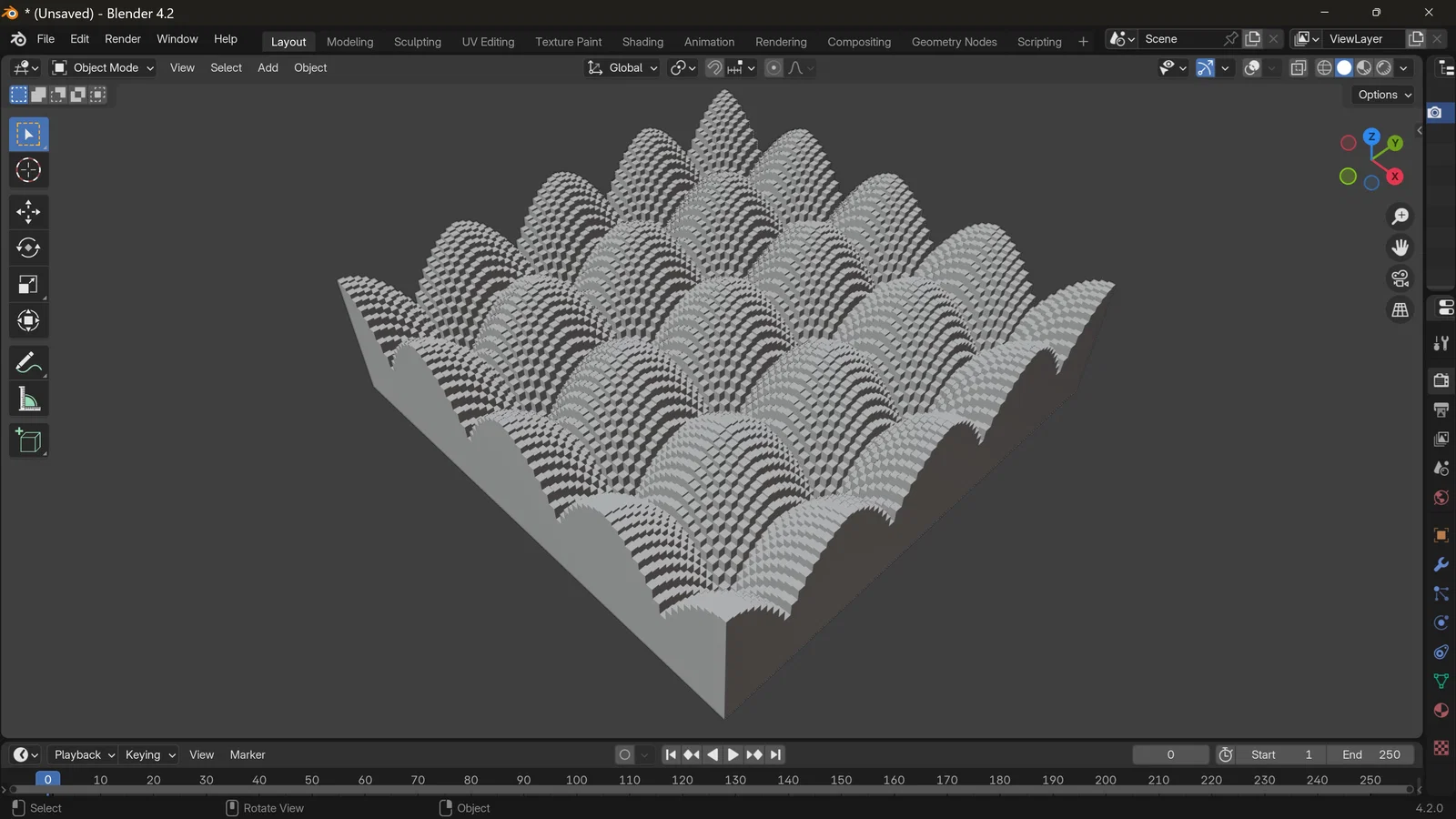Viewport: 1456px width, 819px height.
Task: Switch to the Shading workspace tab
Action: [642, 42]
